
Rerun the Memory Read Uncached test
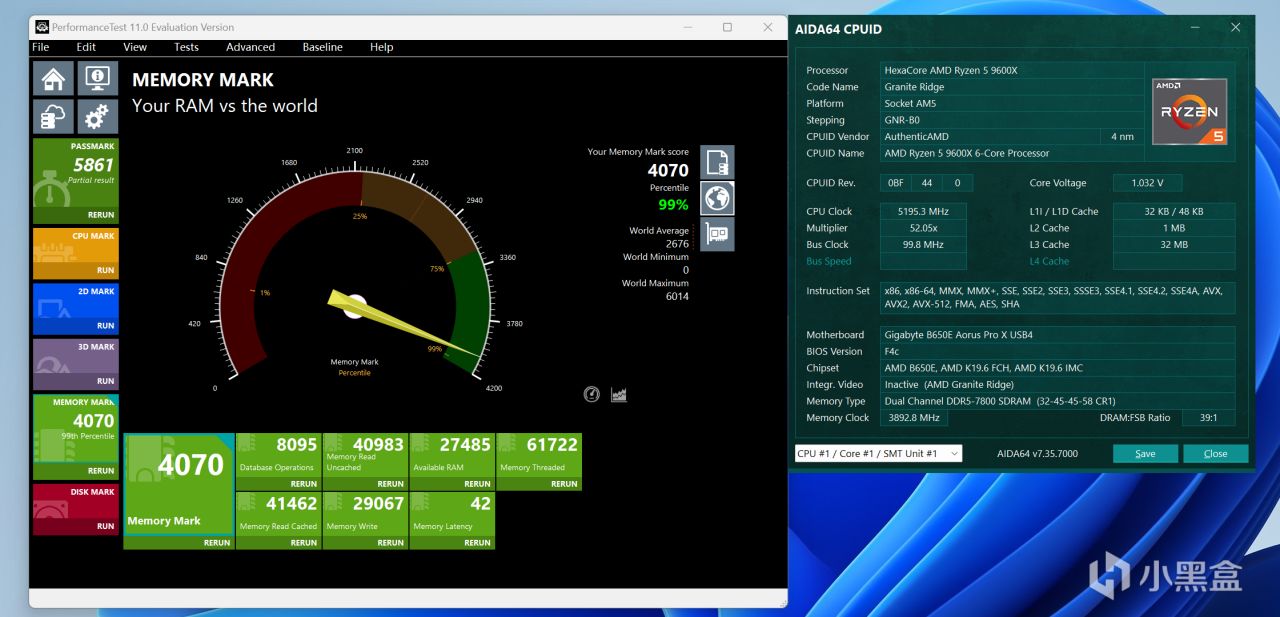coord(391,484)
